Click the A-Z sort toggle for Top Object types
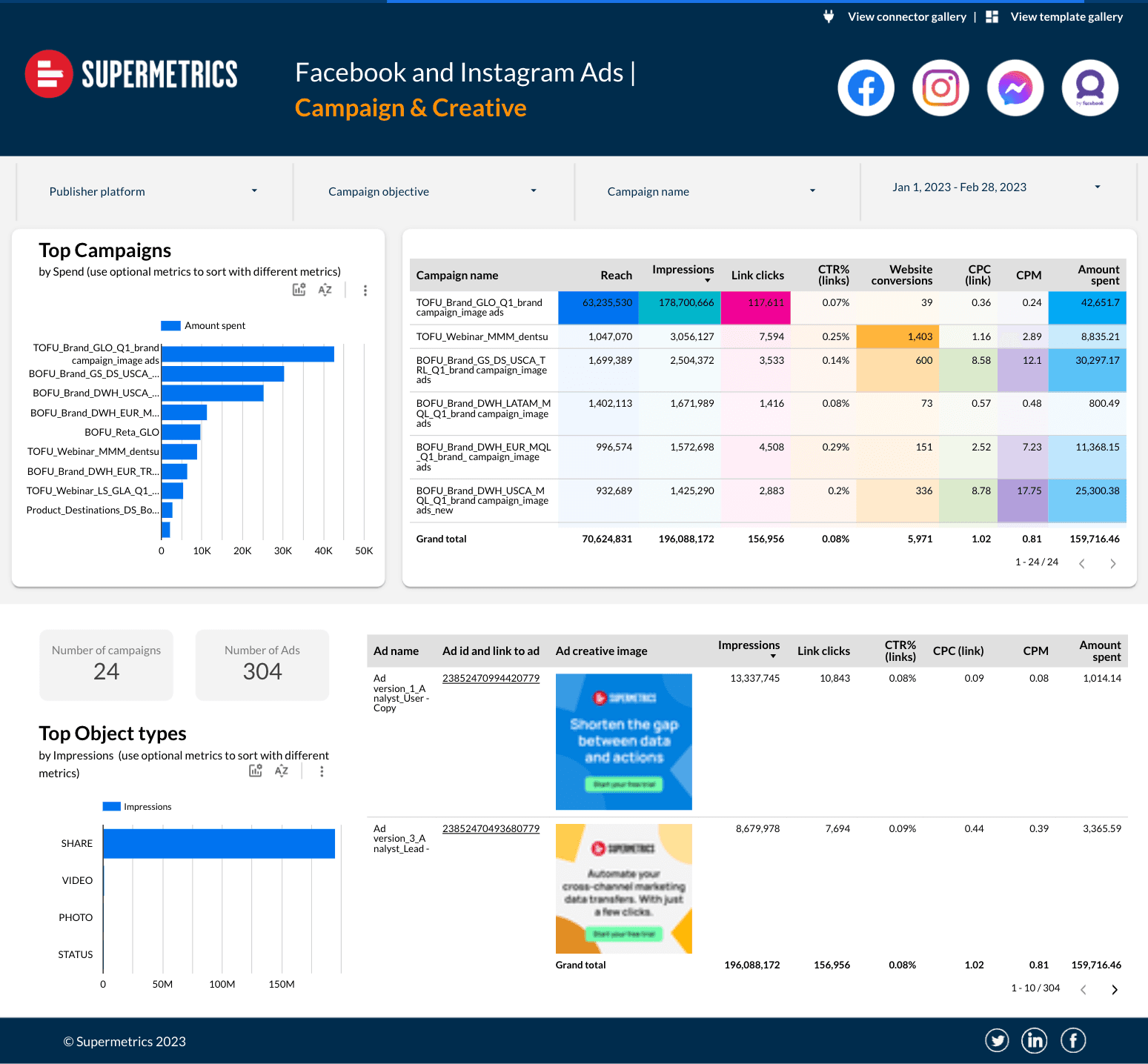Viewport: 1148px width, 1064px height. tap(282, 771)
